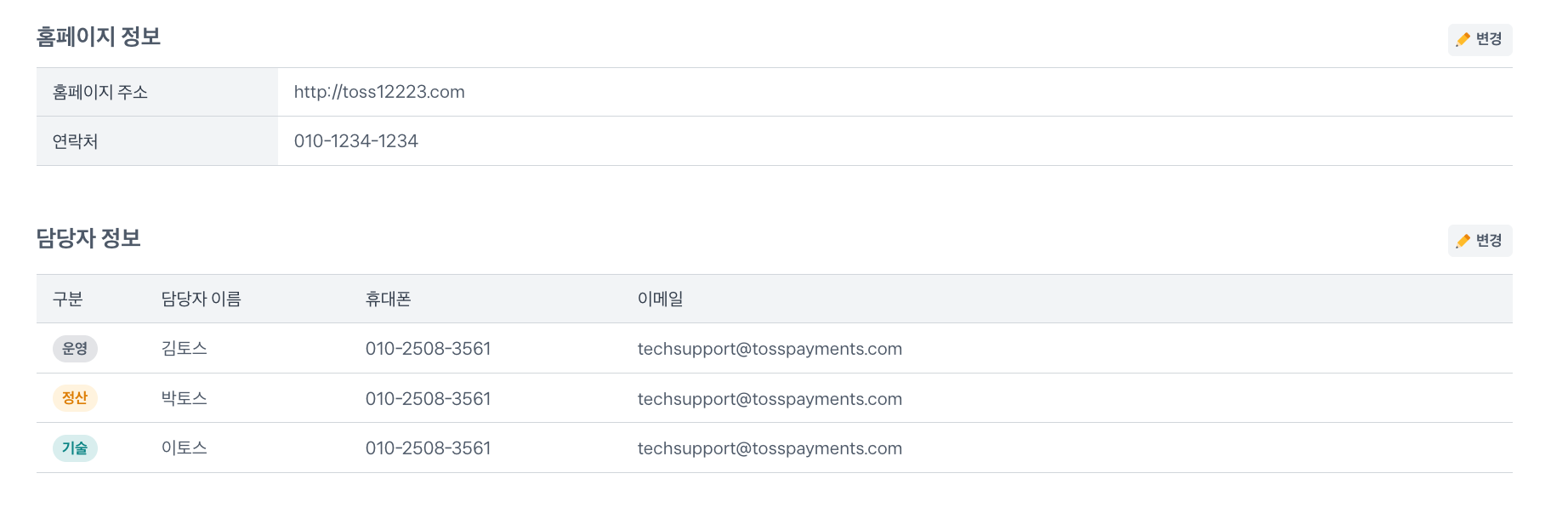Select the gray 운영 badge

click(x=75, y=349)
